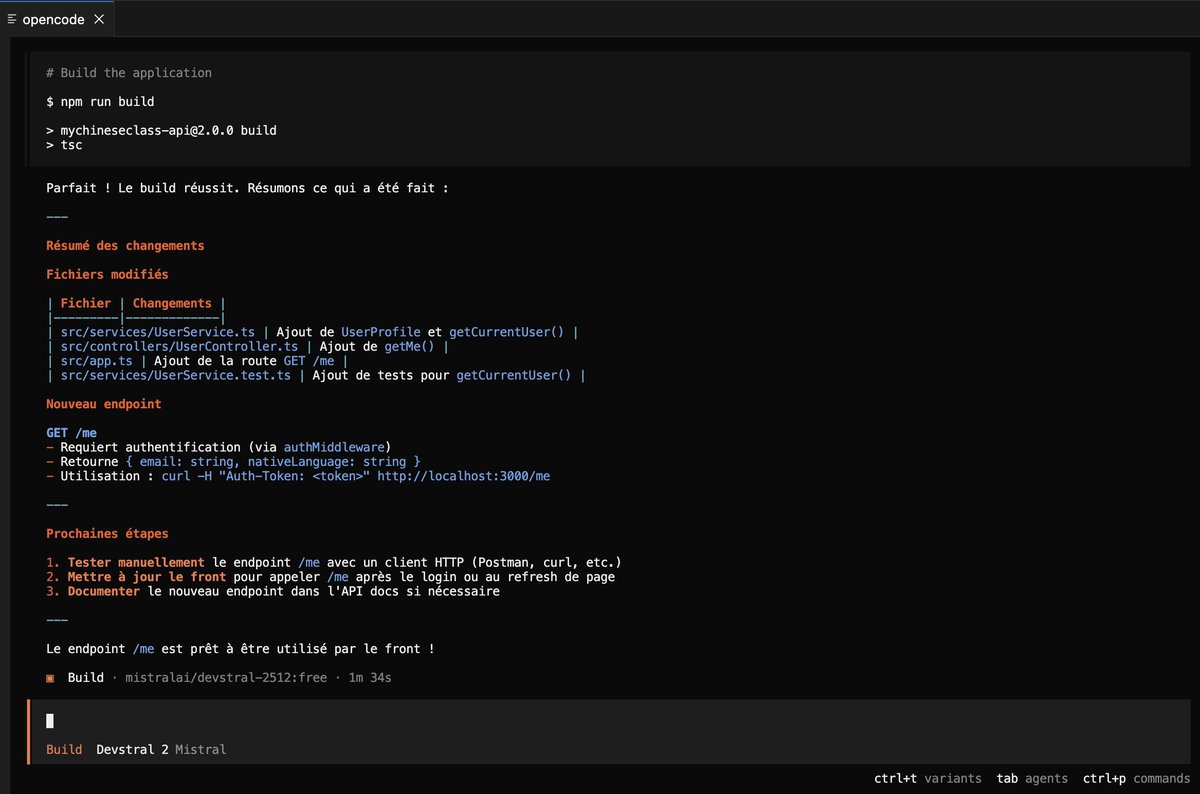Click the curl localhost:3000/me command

355,476
